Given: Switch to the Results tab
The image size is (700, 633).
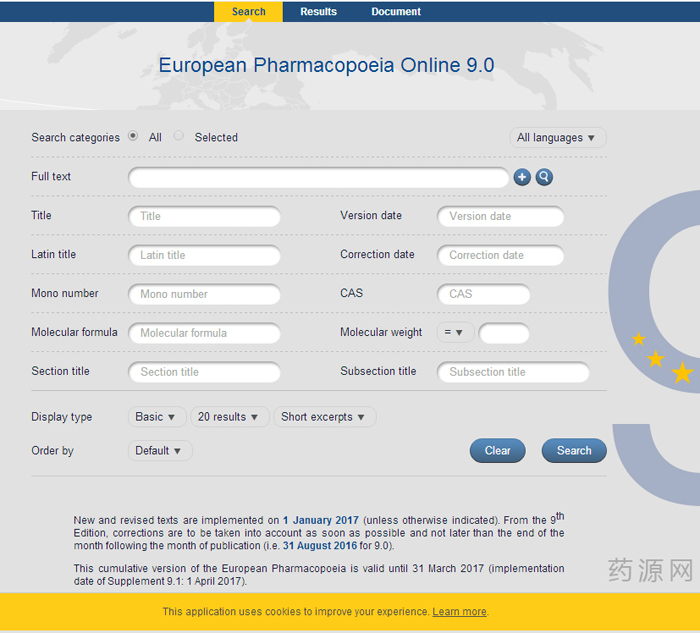Looking at the screenshot, I should [318, 12].
